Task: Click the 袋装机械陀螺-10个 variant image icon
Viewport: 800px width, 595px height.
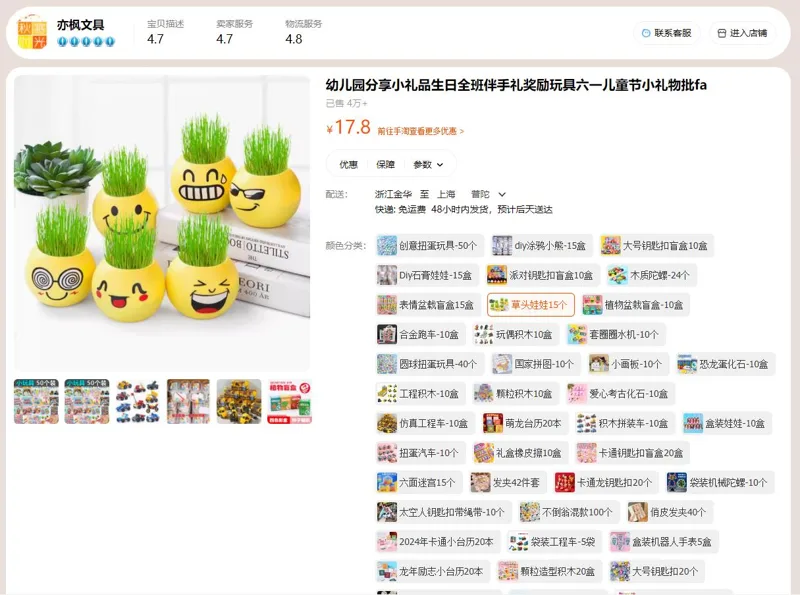Action: click(677, 483)
